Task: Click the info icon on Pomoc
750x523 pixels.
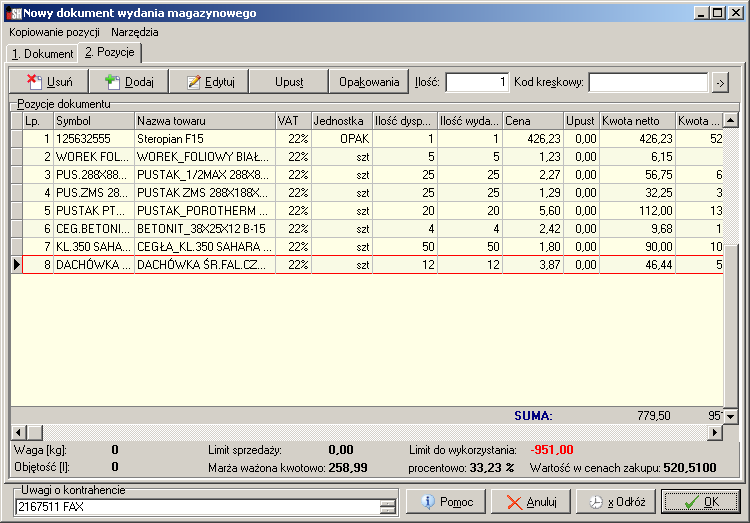Action: [x=428, y=501]
